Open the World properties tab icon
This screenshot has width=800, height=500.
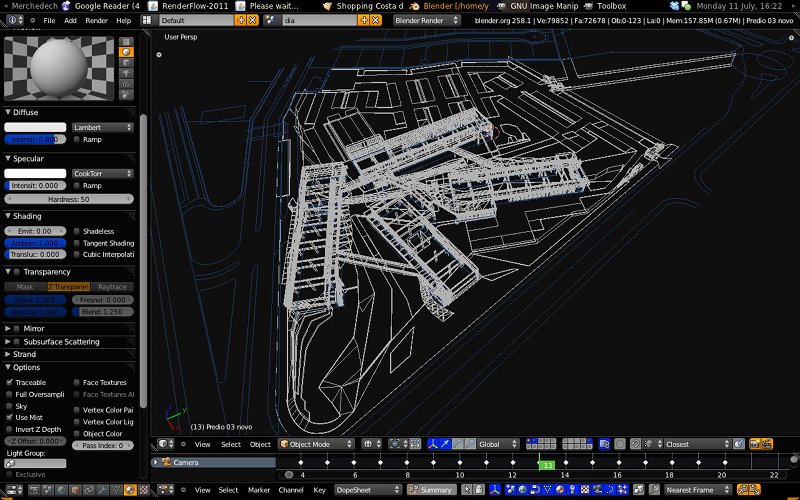pyautogui.click(x=62, y=490)
